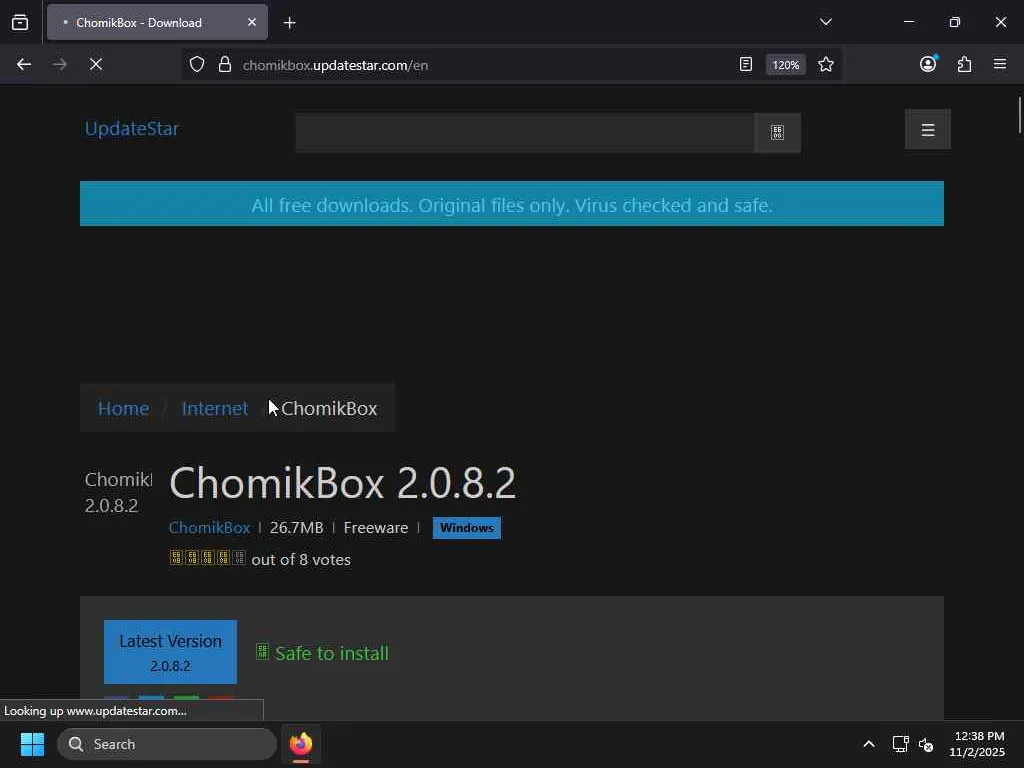The image size is (1024, 768).
Task: Open the Internet breadcrumb link
Action: coord(214,408)
